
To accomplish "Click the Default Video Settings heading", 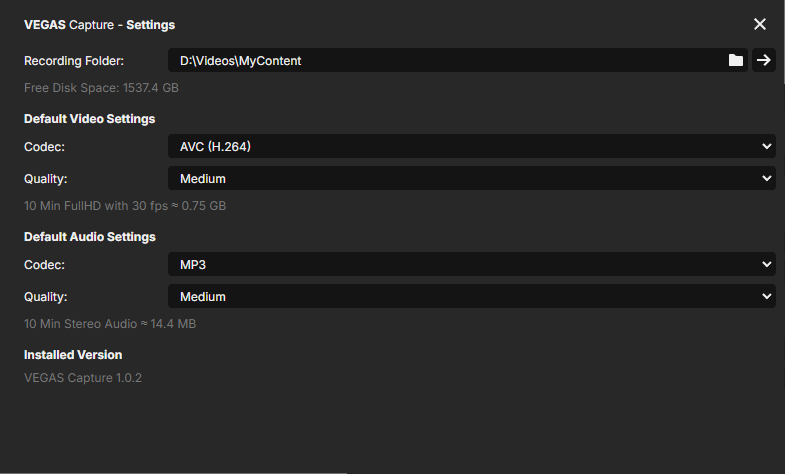I will pyautogui.click(x=89, y=119).
